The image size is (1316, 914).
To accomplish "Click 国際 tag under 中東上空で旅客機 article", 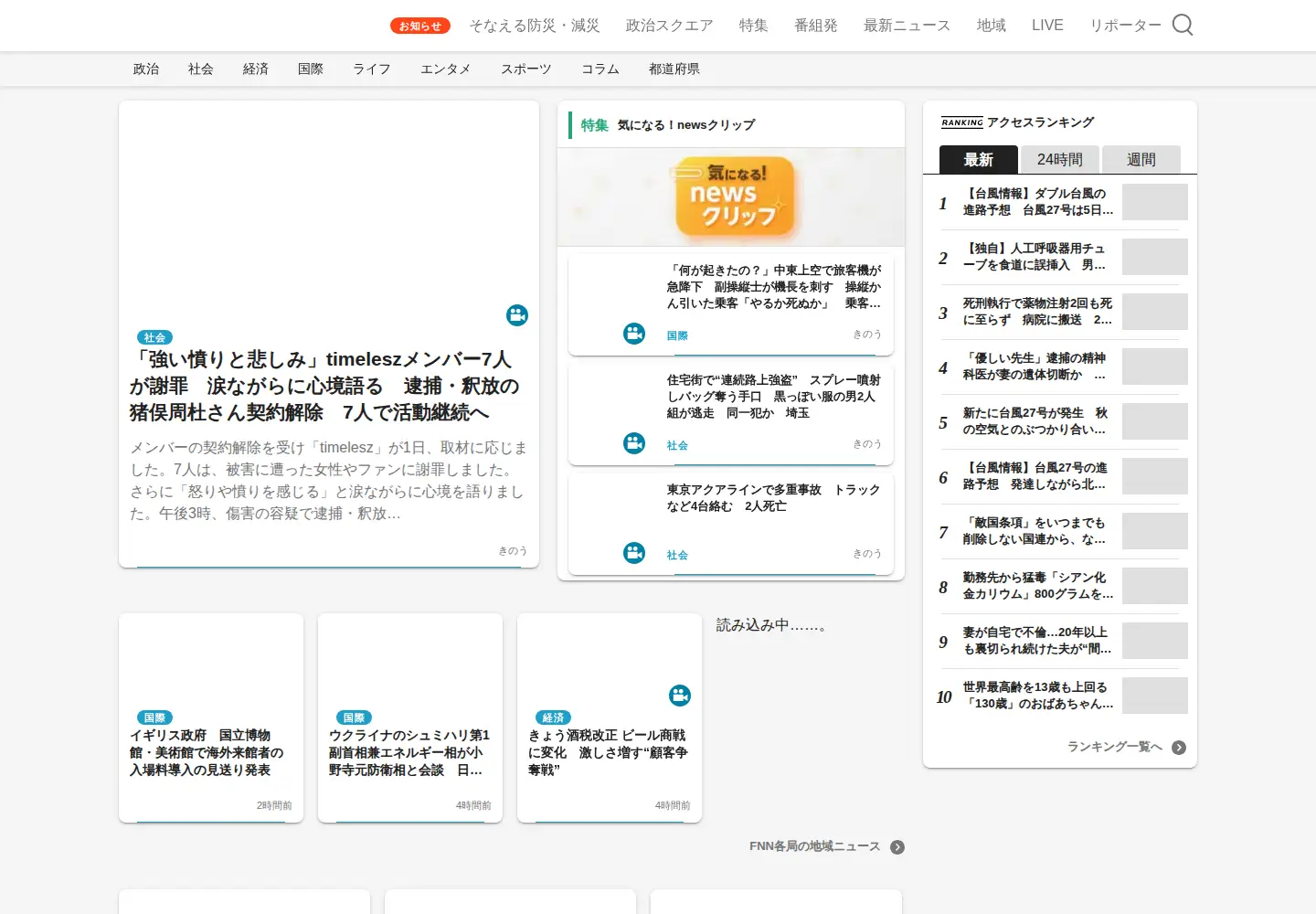I will 677,335.
